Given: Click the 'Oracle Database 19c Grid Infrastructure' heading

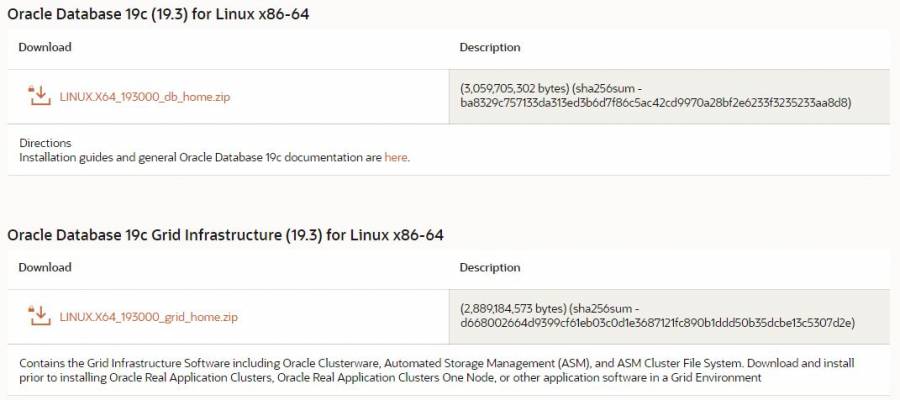Looking at the screenshot, I should 225,235.
